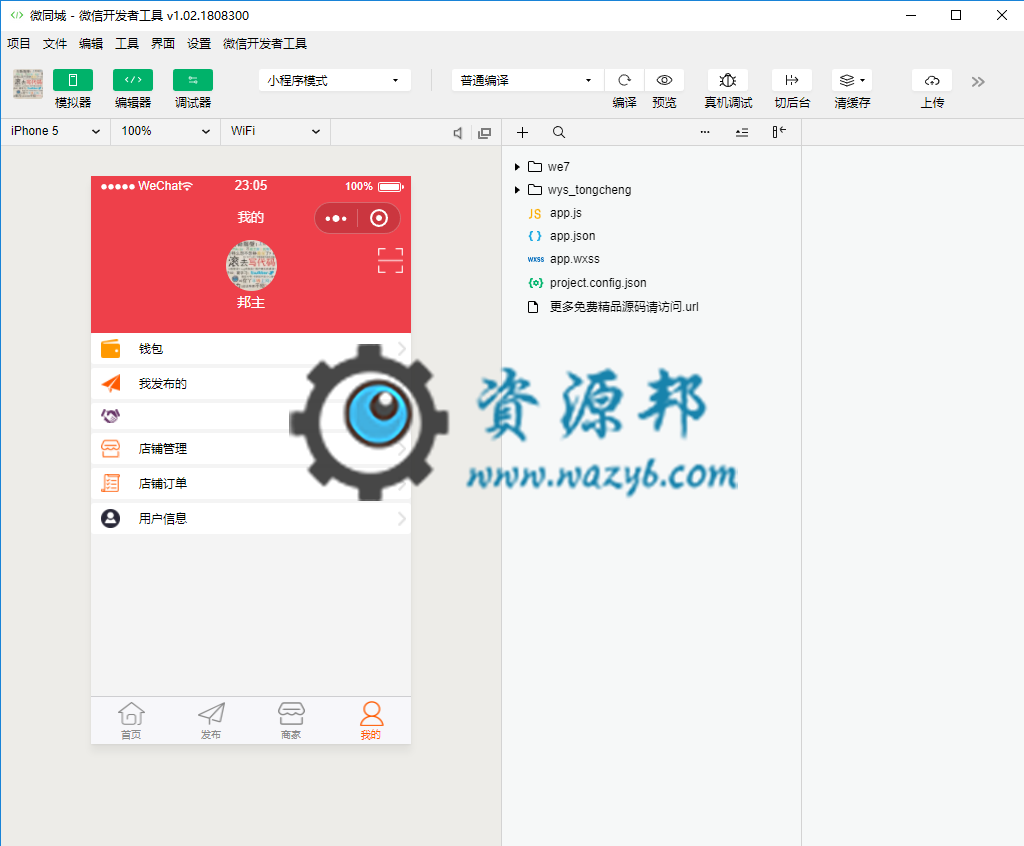Open the iPhone 5 device dropdown
Image resolution: width=1024 pixels, height=846 pixels.
tap(56, 131)
